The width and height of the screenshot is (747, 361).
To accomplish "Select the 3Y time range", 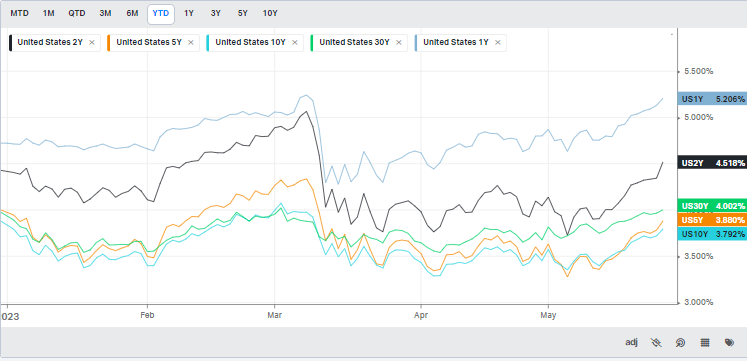I will pos(216,13).
